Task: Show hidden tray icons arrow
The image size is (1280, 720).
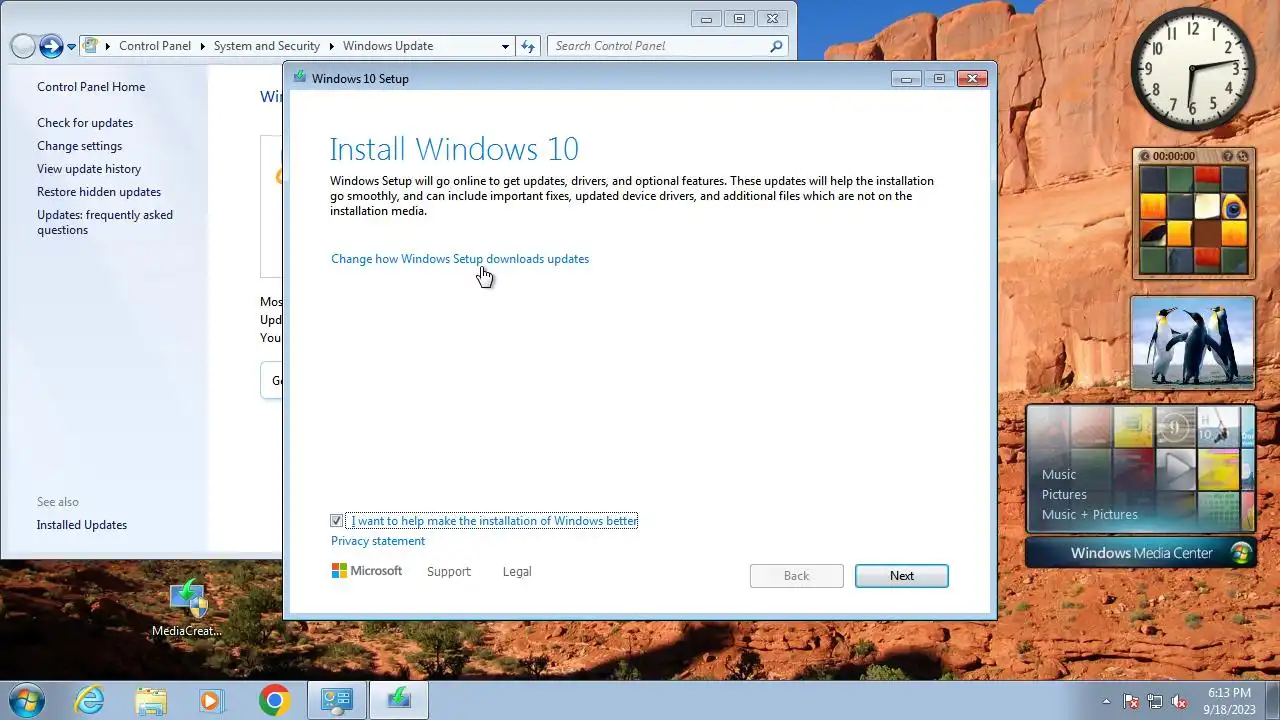Action: click(1106, 701)
